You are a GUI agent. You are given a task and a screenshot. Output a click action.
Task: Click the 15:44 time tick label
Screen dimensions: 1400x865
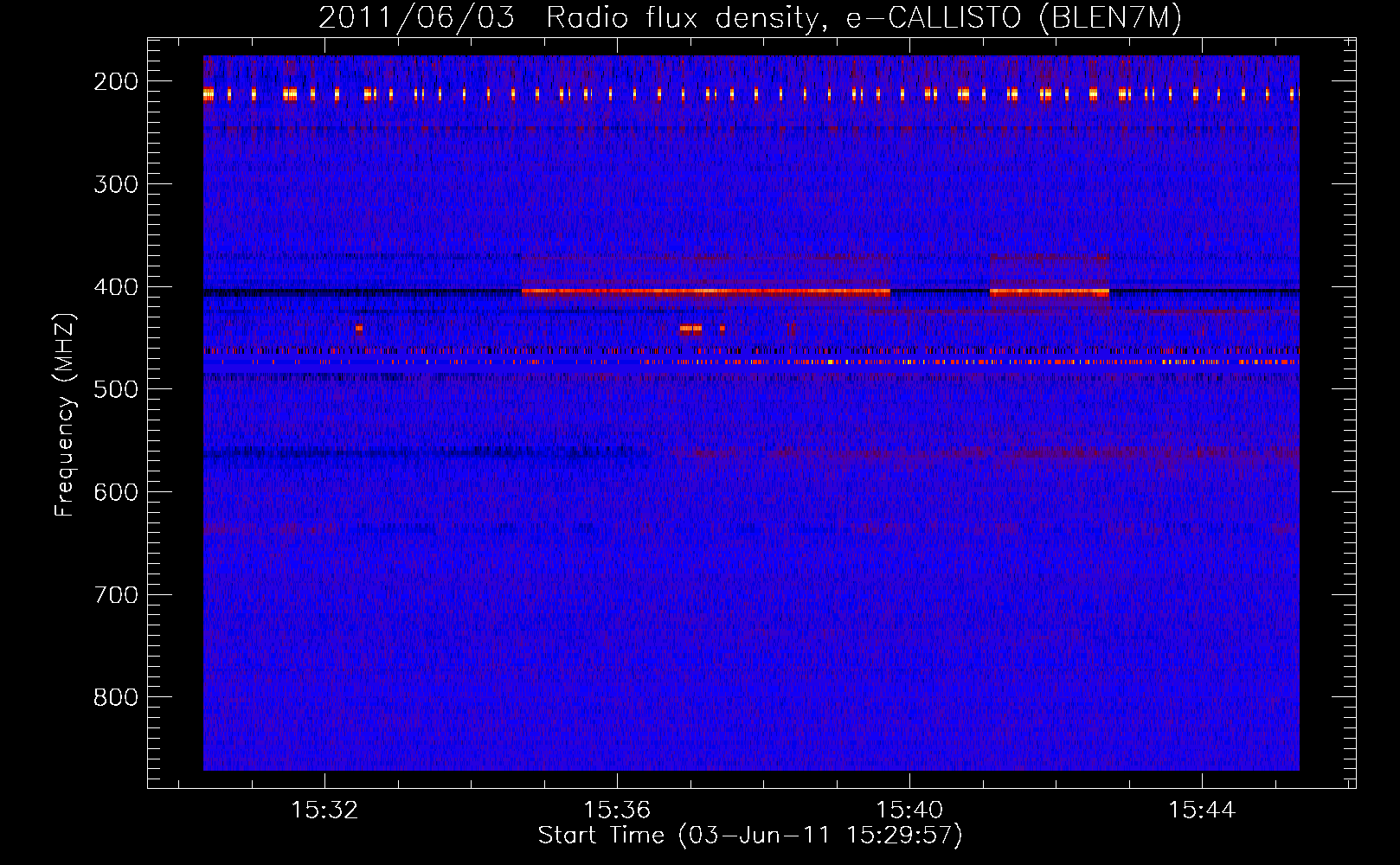click(x=1202, y=811)
